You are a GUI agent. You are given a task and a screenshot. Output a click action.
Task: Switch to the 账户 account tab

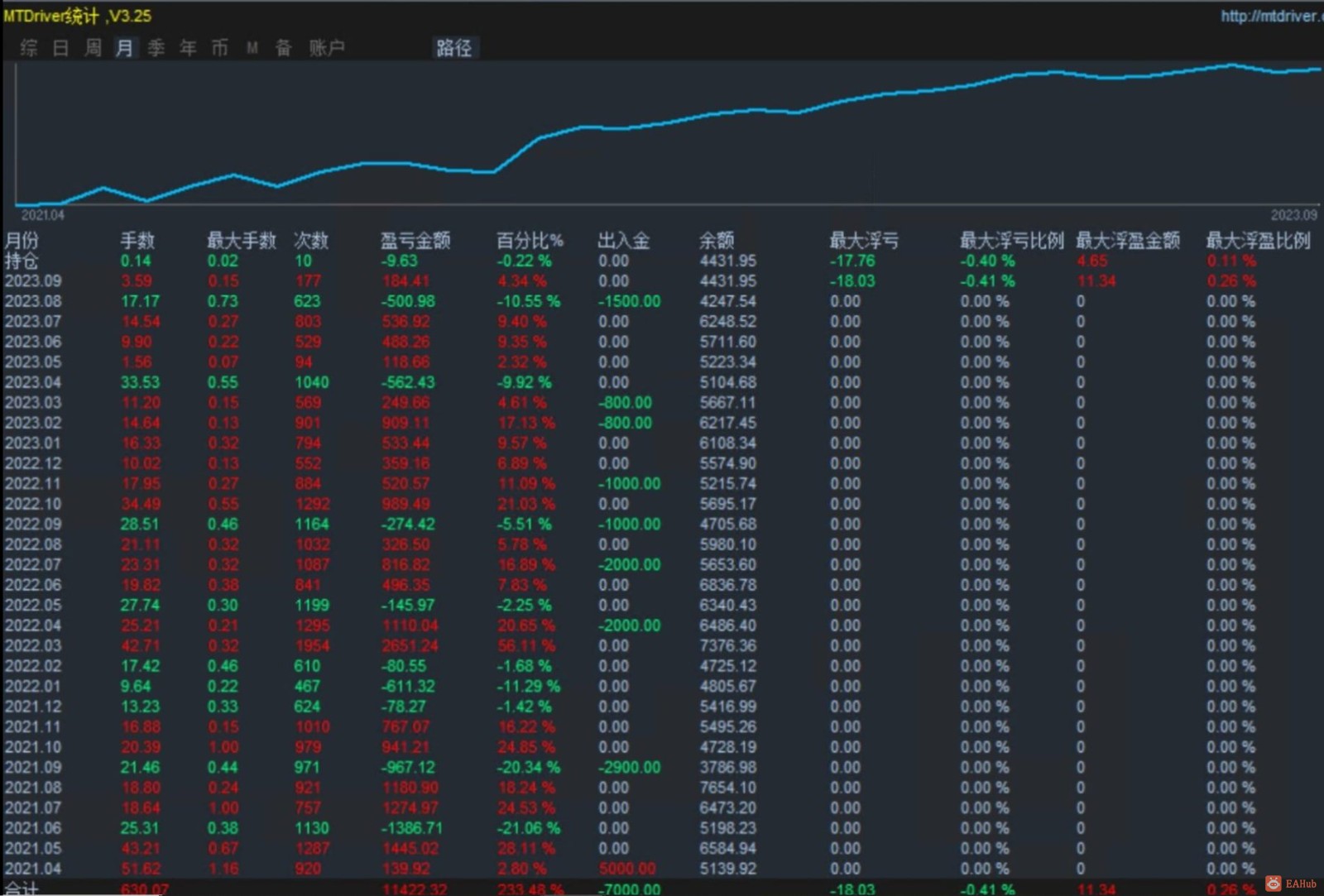327,48
